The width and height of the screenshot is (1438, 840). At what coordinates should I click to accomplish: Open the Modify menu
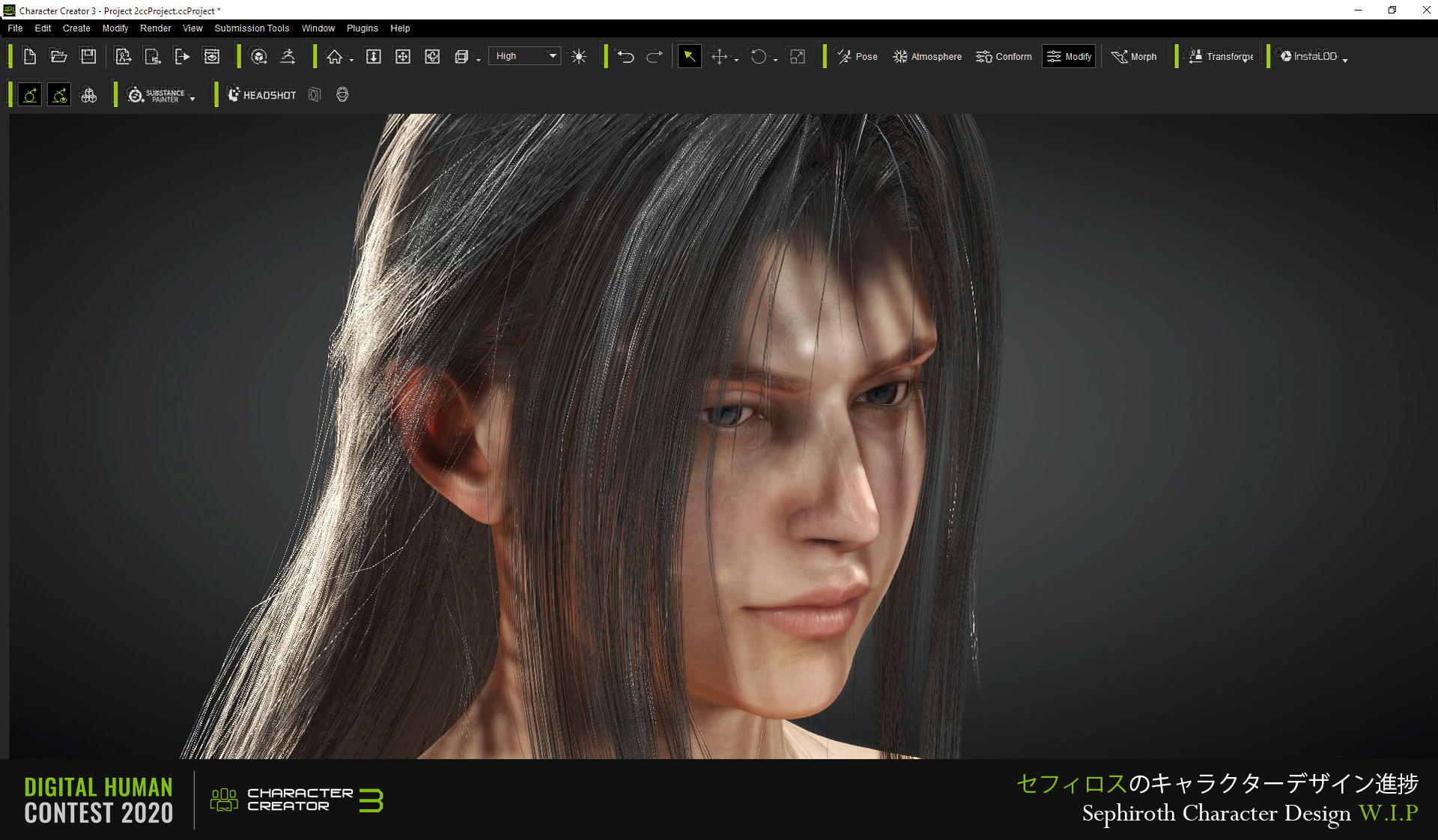[x=115, y=28]
